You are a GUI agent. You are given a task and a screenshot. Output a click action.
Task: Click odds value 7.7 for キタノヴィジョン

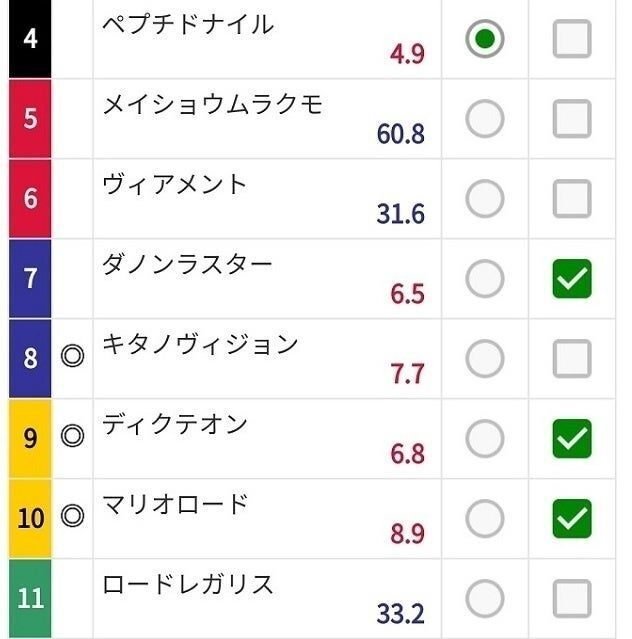(x=407, y=374)
